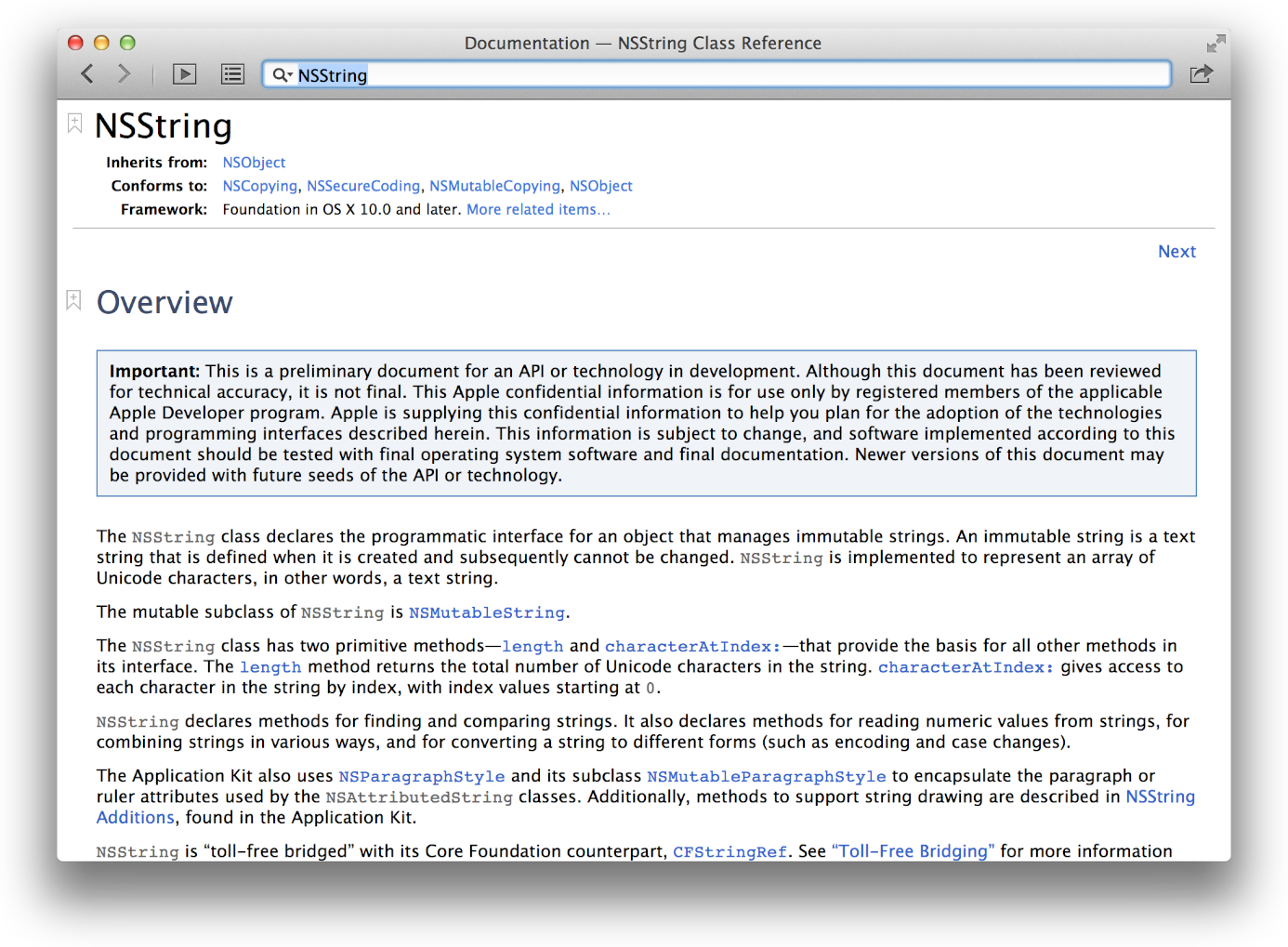Toggle the navigator sidebar play-triangle button
The image size is (1288, 947).
(185, 74)
